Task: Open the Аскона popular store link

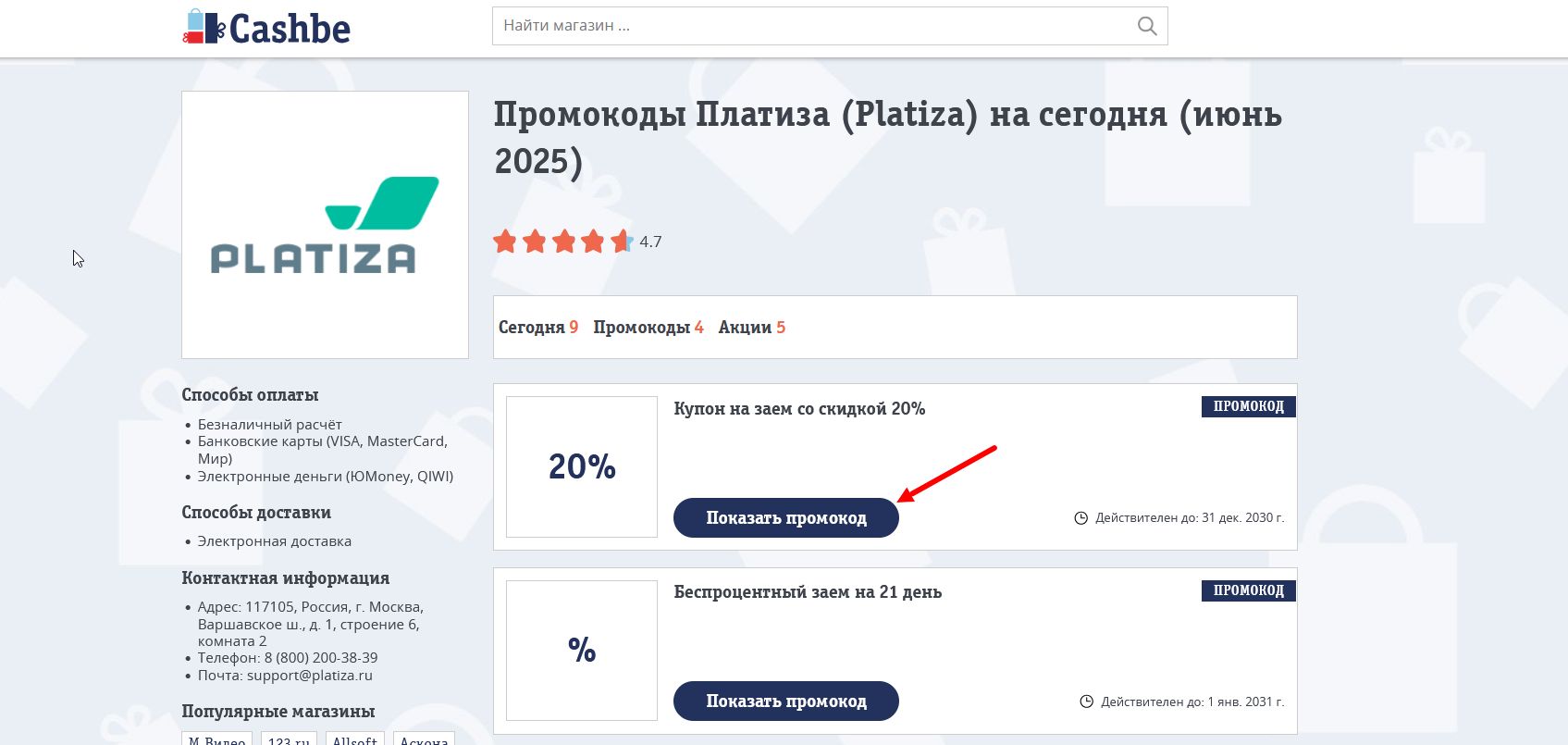Action: tap(424, 740)
